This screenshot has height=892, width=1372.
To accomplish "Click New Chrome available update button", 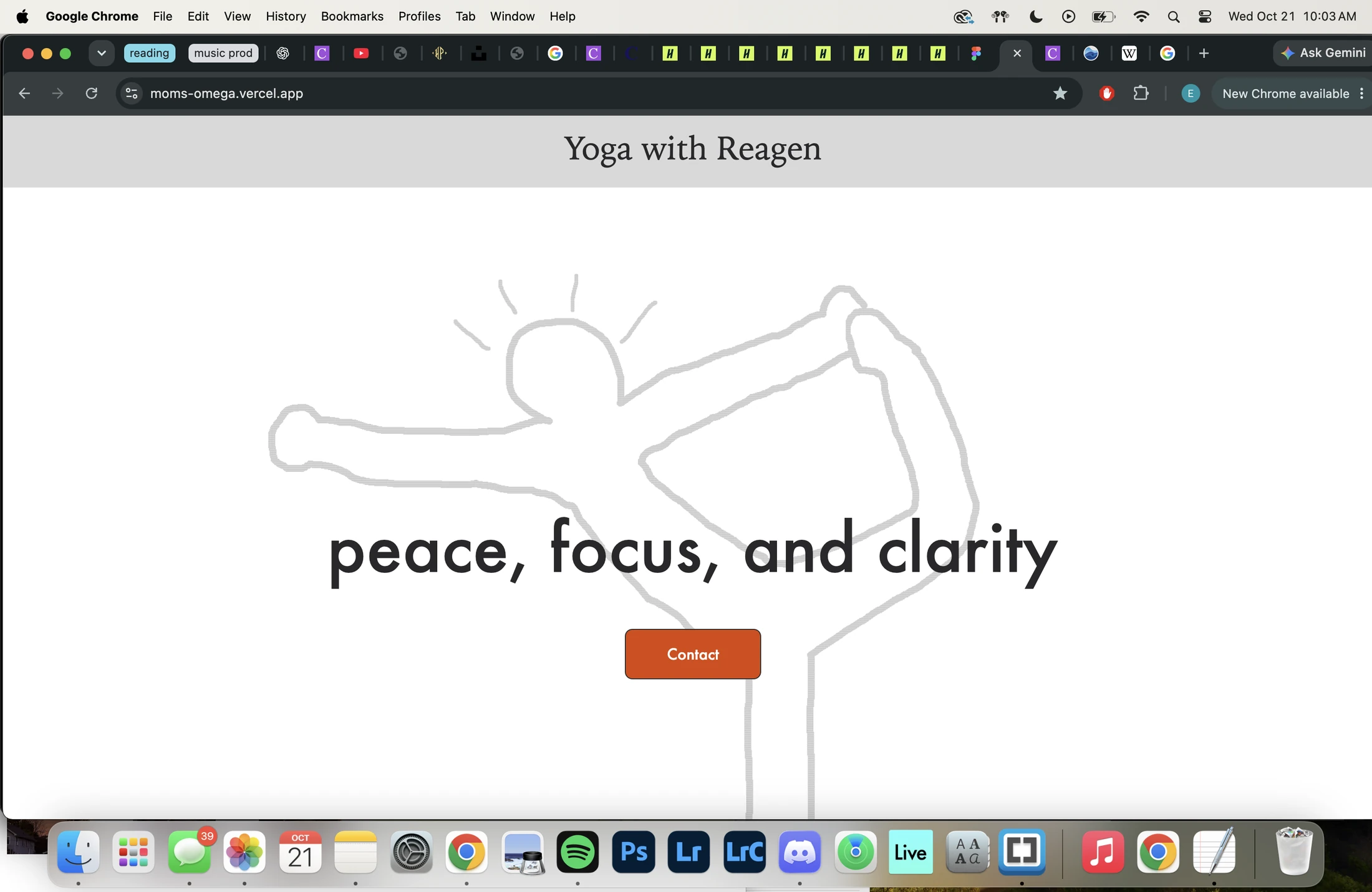I will pos(1286,94).
